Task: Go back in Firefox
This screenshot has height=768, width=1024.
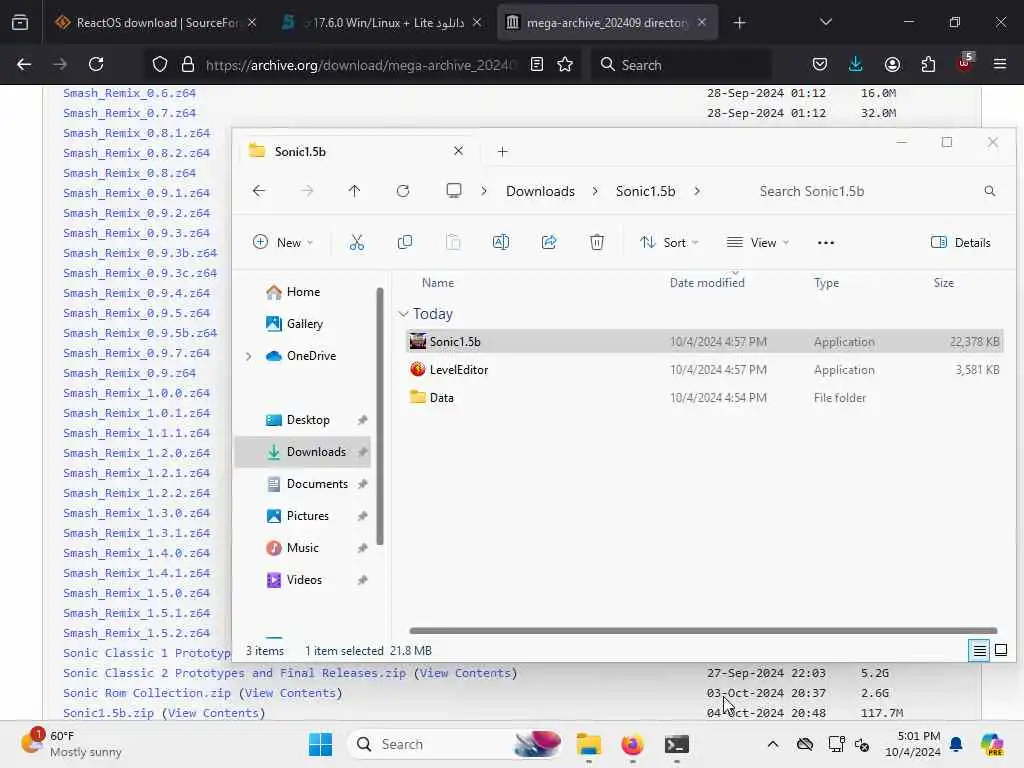Action: coord(24,64)
